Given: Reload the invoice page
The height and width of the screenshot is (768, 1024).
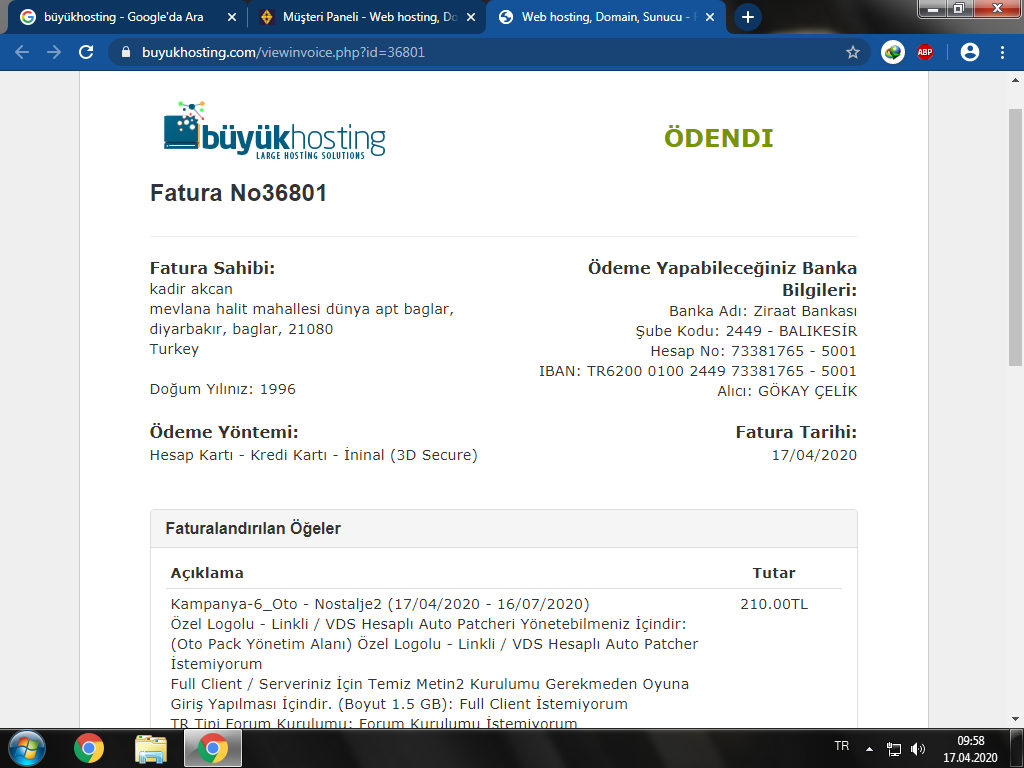Looking at the screenshot, I should coord(86,52).
